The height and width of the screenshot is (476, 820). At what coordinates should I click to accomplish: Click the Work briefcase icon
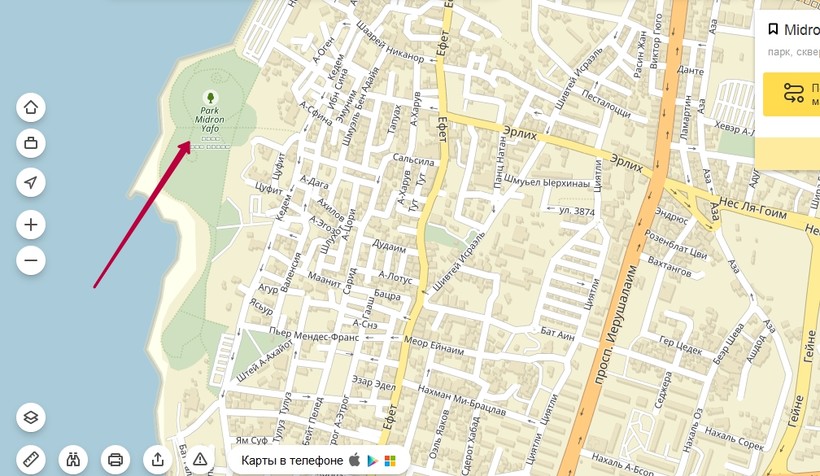pyautogui.click(x=31, y=143)
